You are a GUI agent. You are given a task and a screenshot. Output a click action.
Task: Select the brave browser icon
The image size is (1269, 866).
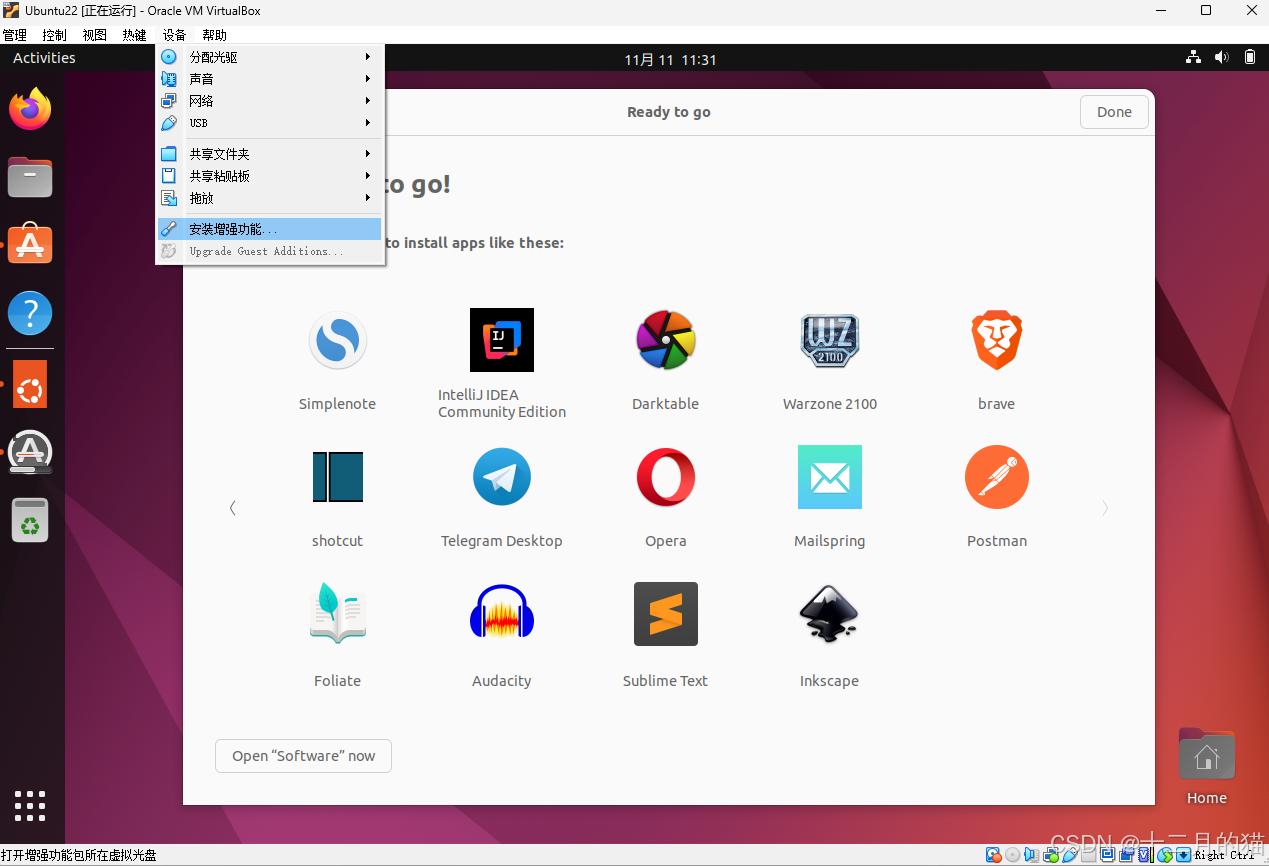(996, 340)
